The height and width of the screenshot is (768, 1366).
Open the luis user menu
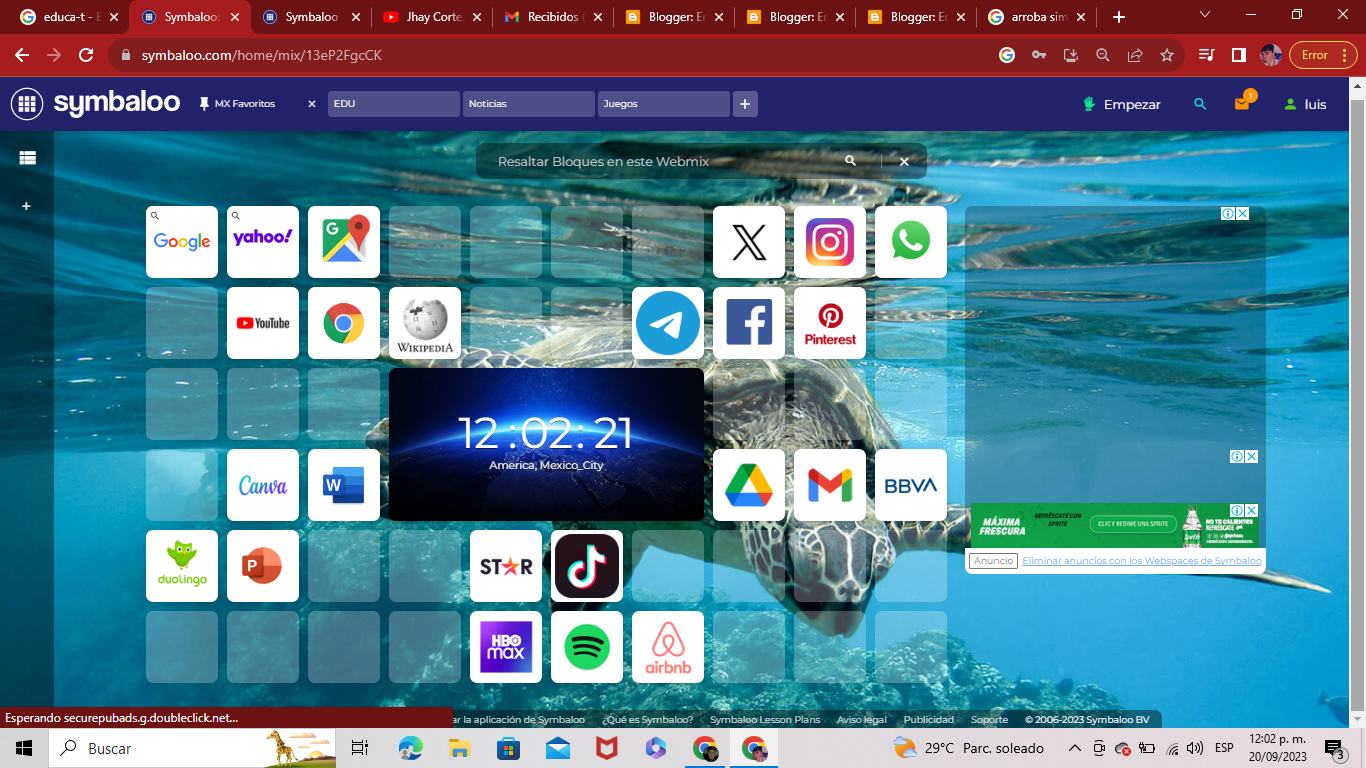[x=1305, y=104]
